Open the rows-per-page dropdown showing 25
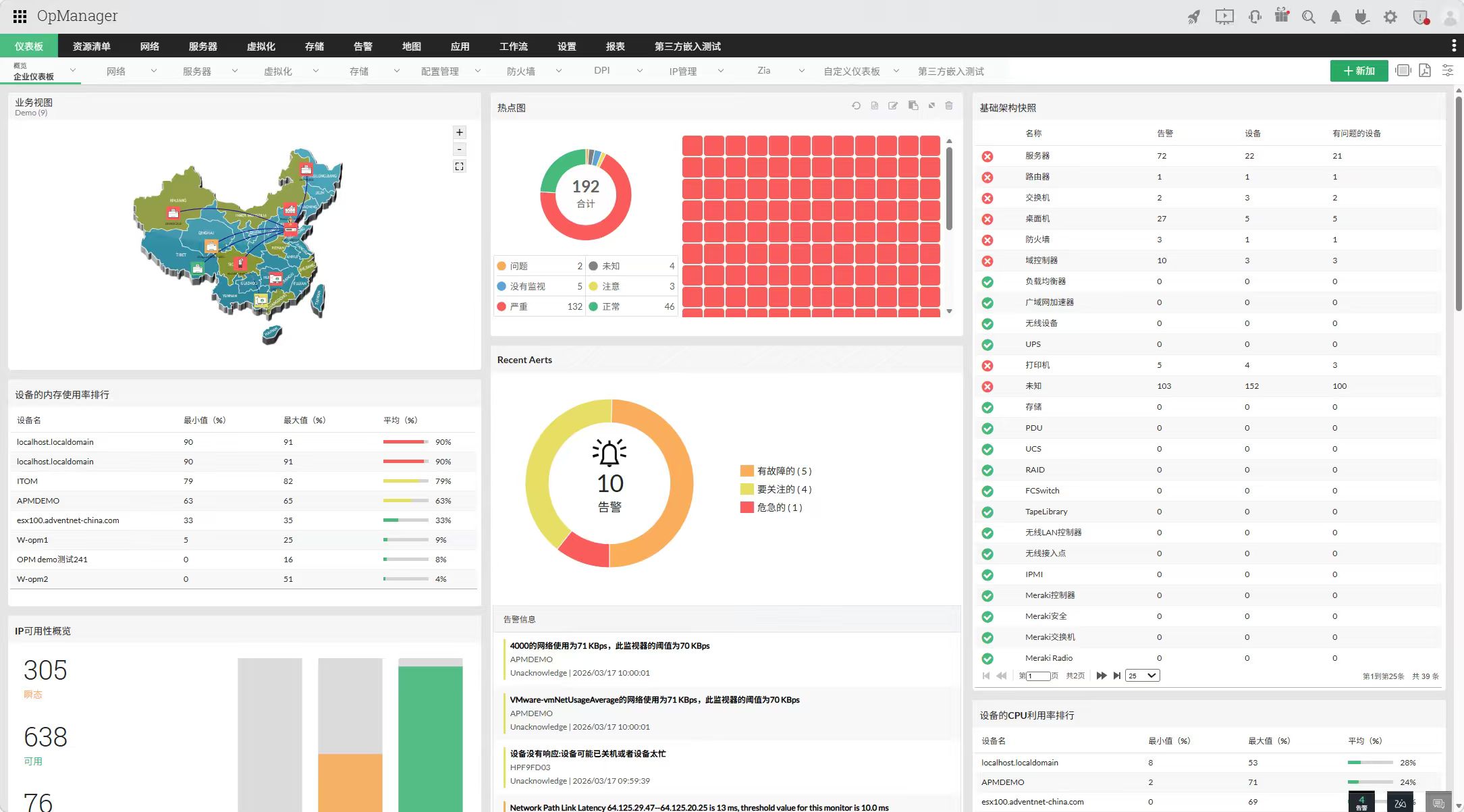 [1143, 676]
